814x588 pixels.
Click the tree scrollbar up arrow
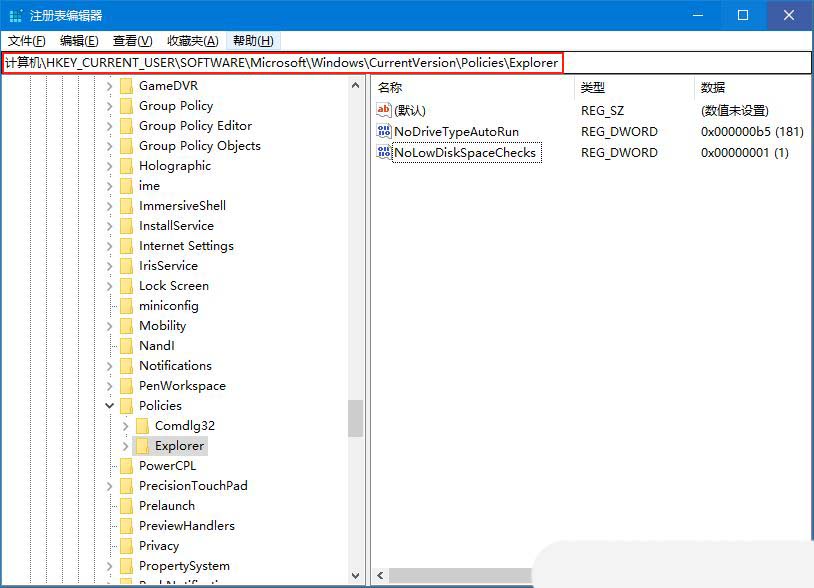point(356,85)
